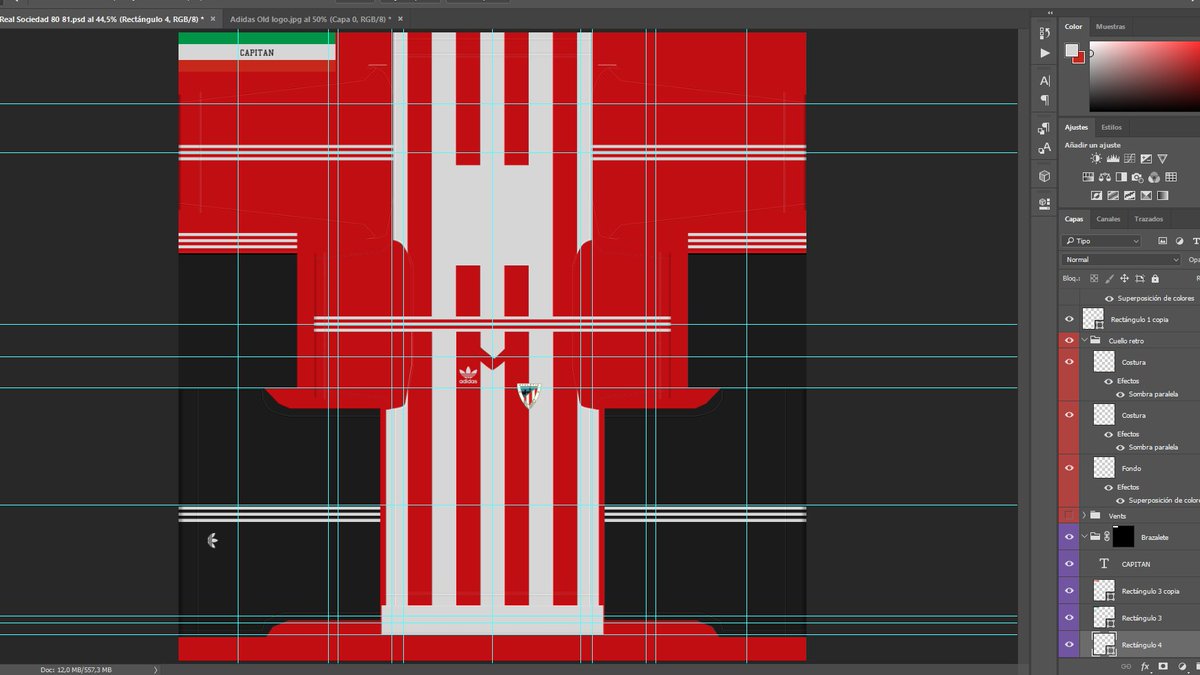
Task: Add a Channel Mixer adjustment
Action: [1154, 177]
